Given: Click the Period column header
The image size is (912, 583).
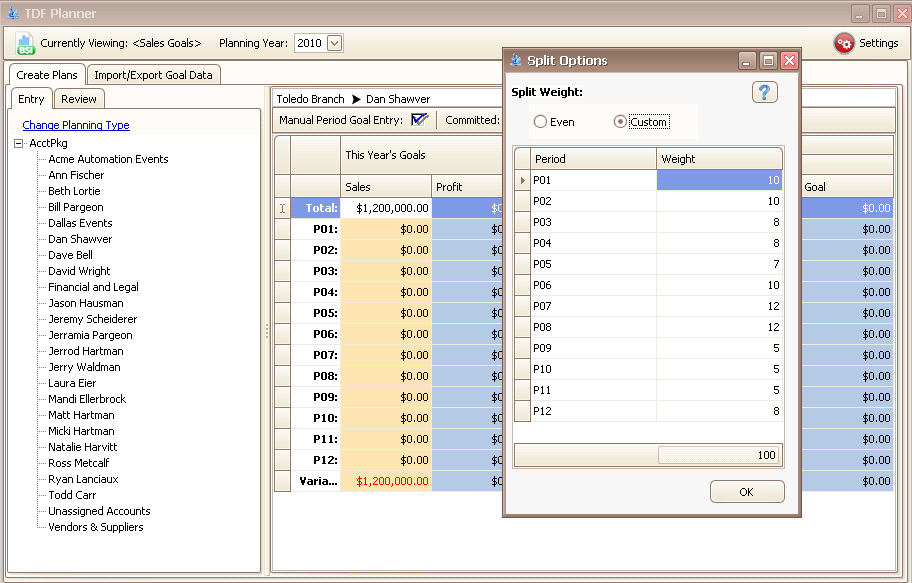Looking at the screenshot, I should 593,159.
